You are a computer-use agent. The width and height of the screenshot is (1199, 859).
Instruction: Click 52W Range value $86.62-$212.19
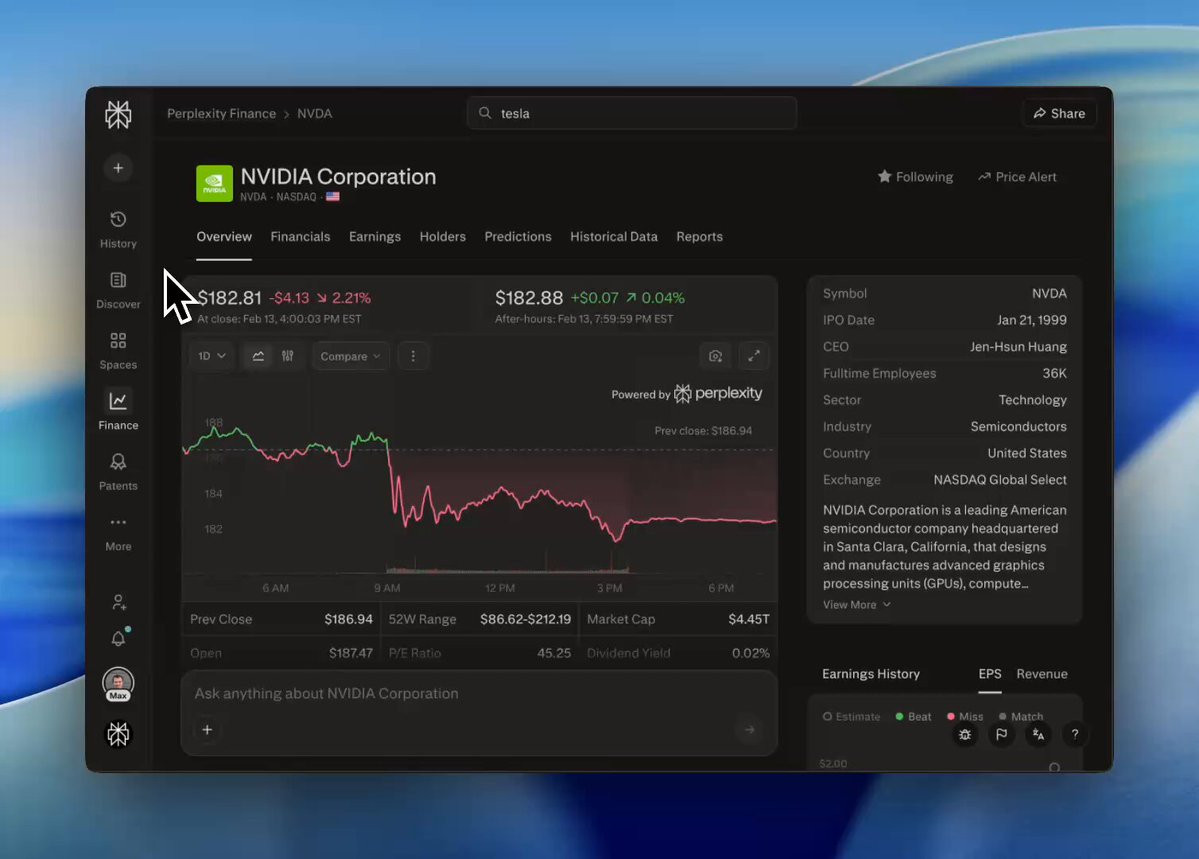pyautogui.click(x=525, y=619)
